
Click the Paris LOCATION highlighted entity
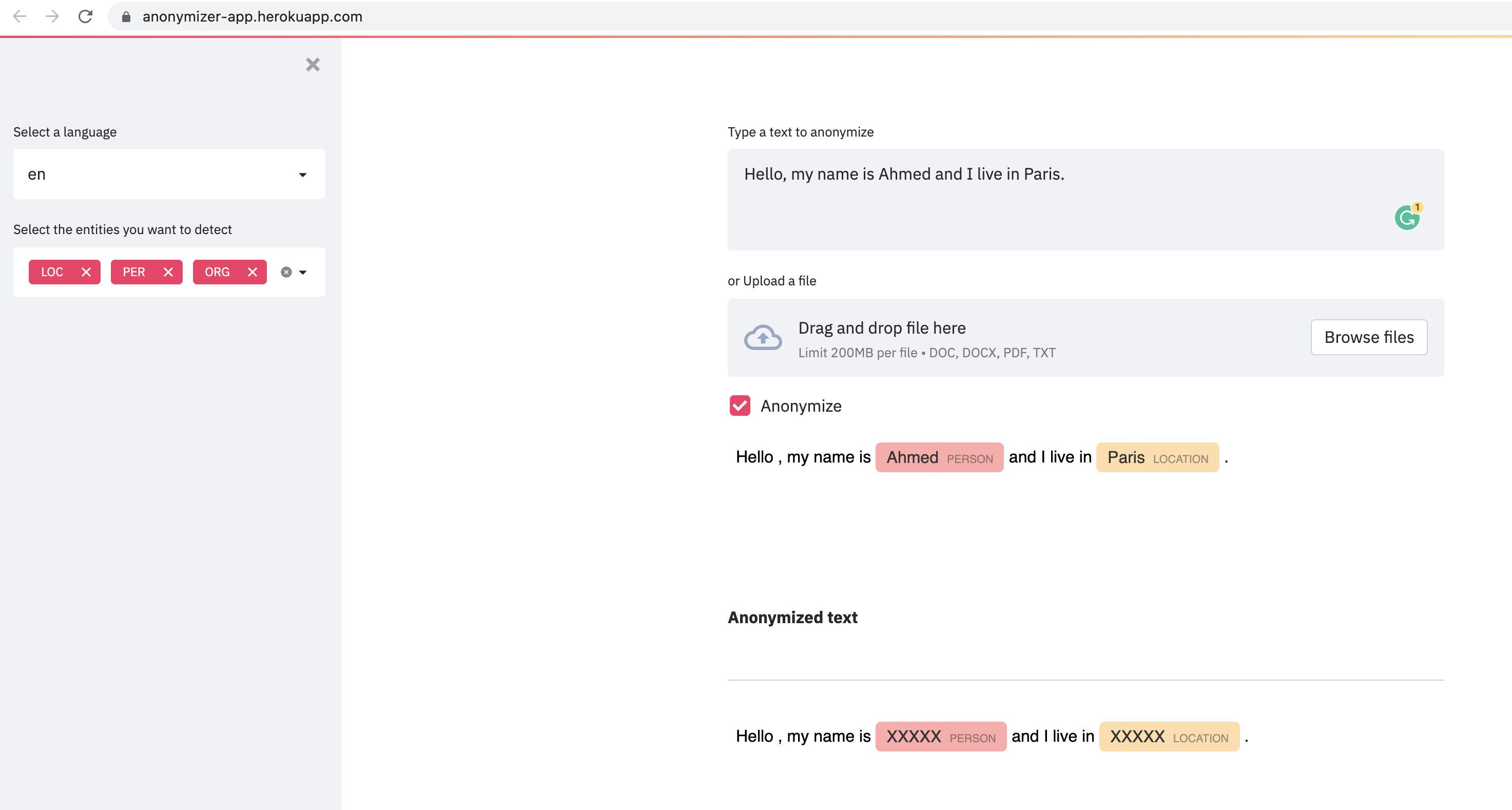pos(1157,457)
